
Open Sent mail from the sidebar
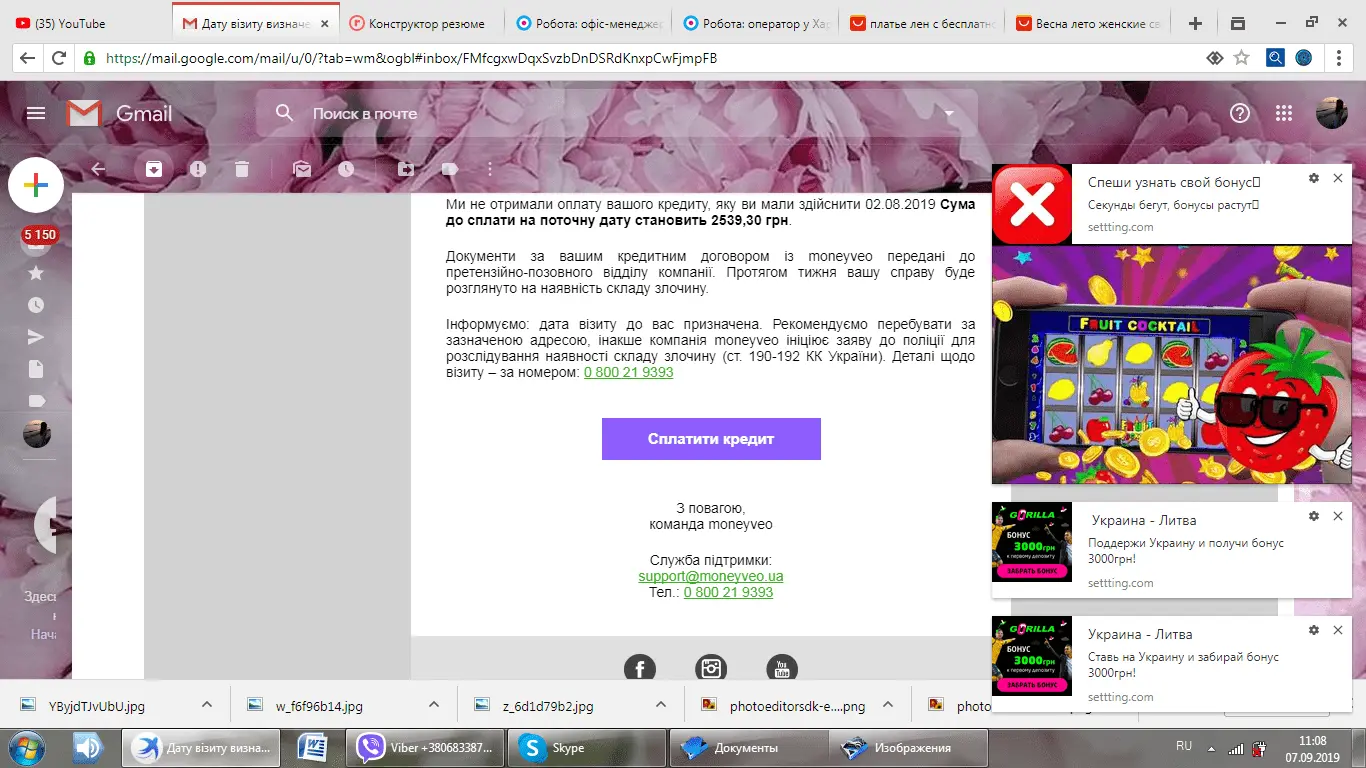click(x=36, y=336)
